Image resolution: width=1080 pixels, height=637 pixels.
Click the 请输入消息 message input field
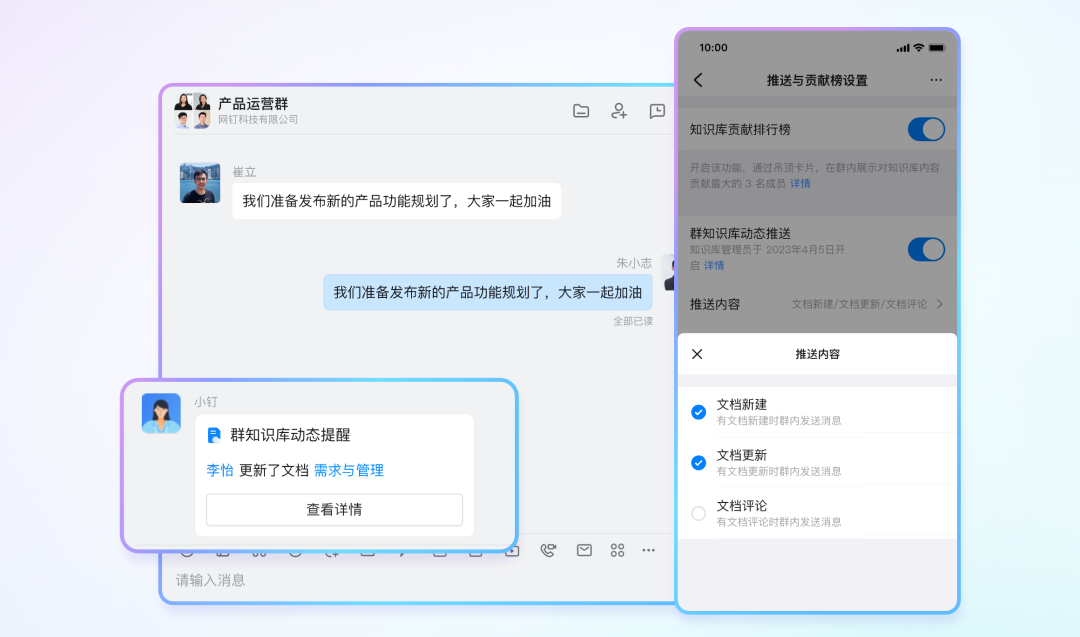pos(400,580)
